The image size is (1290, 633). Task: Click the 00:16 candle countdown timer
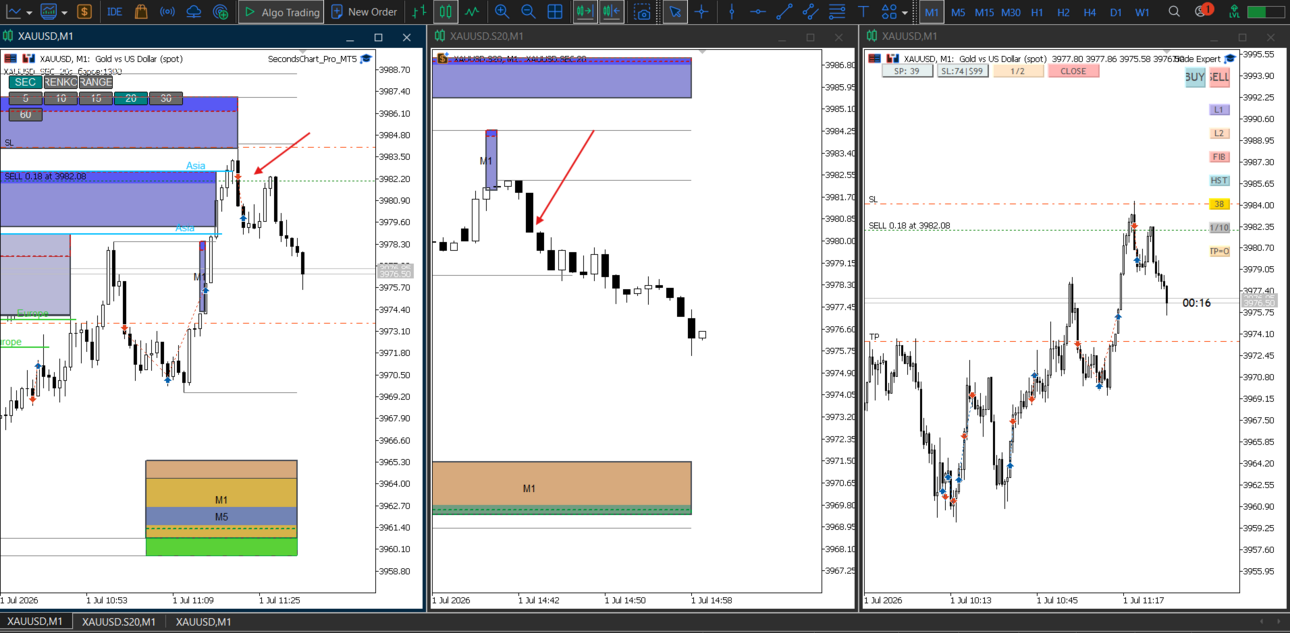coord(1196,303)
